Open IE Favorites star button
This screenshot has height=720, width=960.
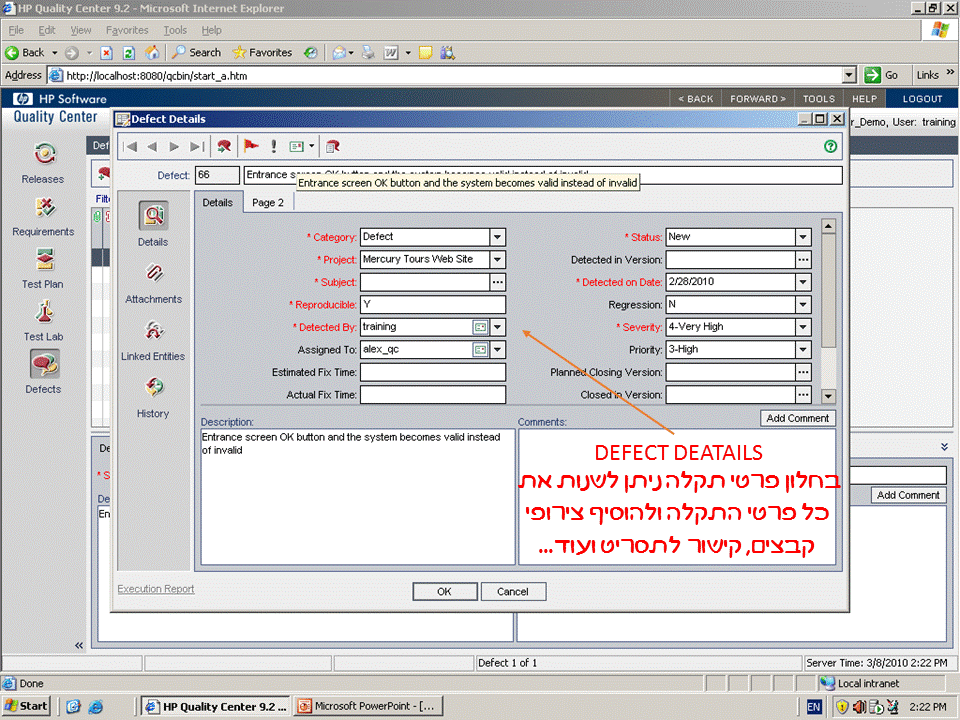coord(262,53)
